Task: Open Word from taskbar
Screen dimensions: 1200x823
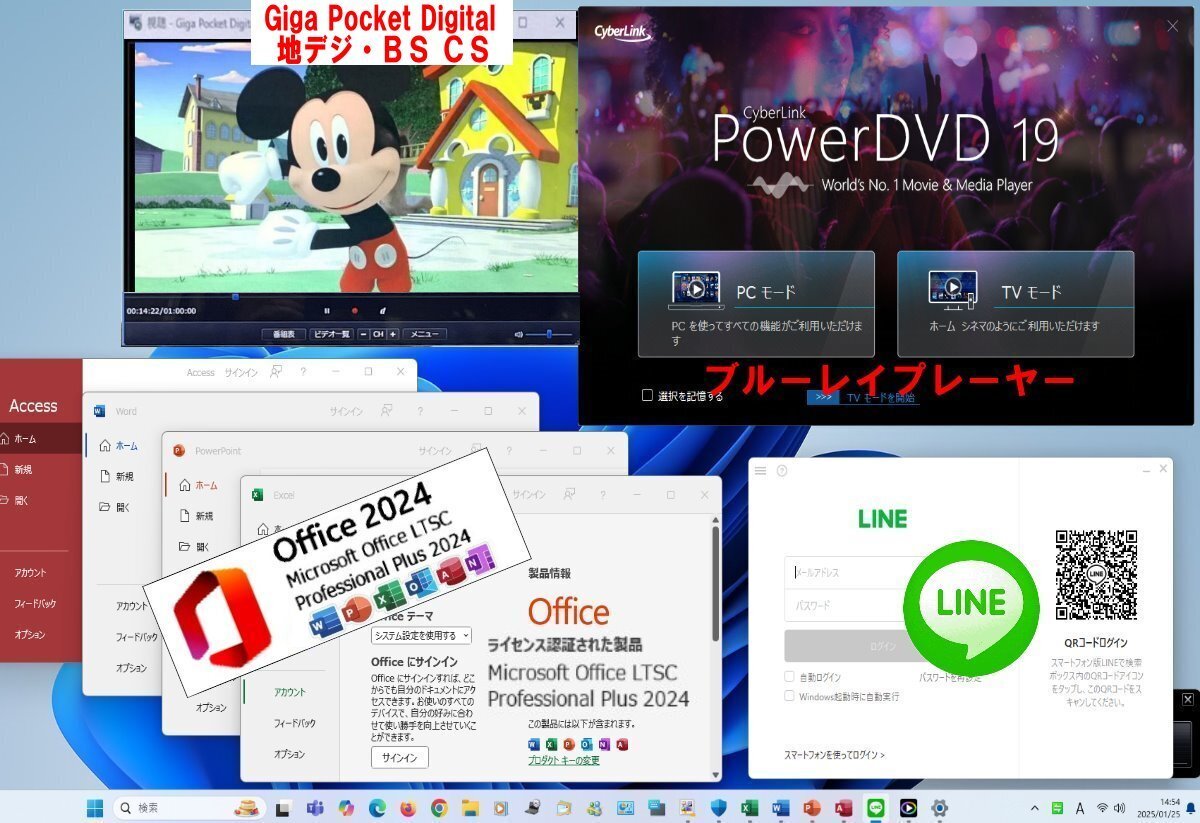Action: click(x=781, y=807)
